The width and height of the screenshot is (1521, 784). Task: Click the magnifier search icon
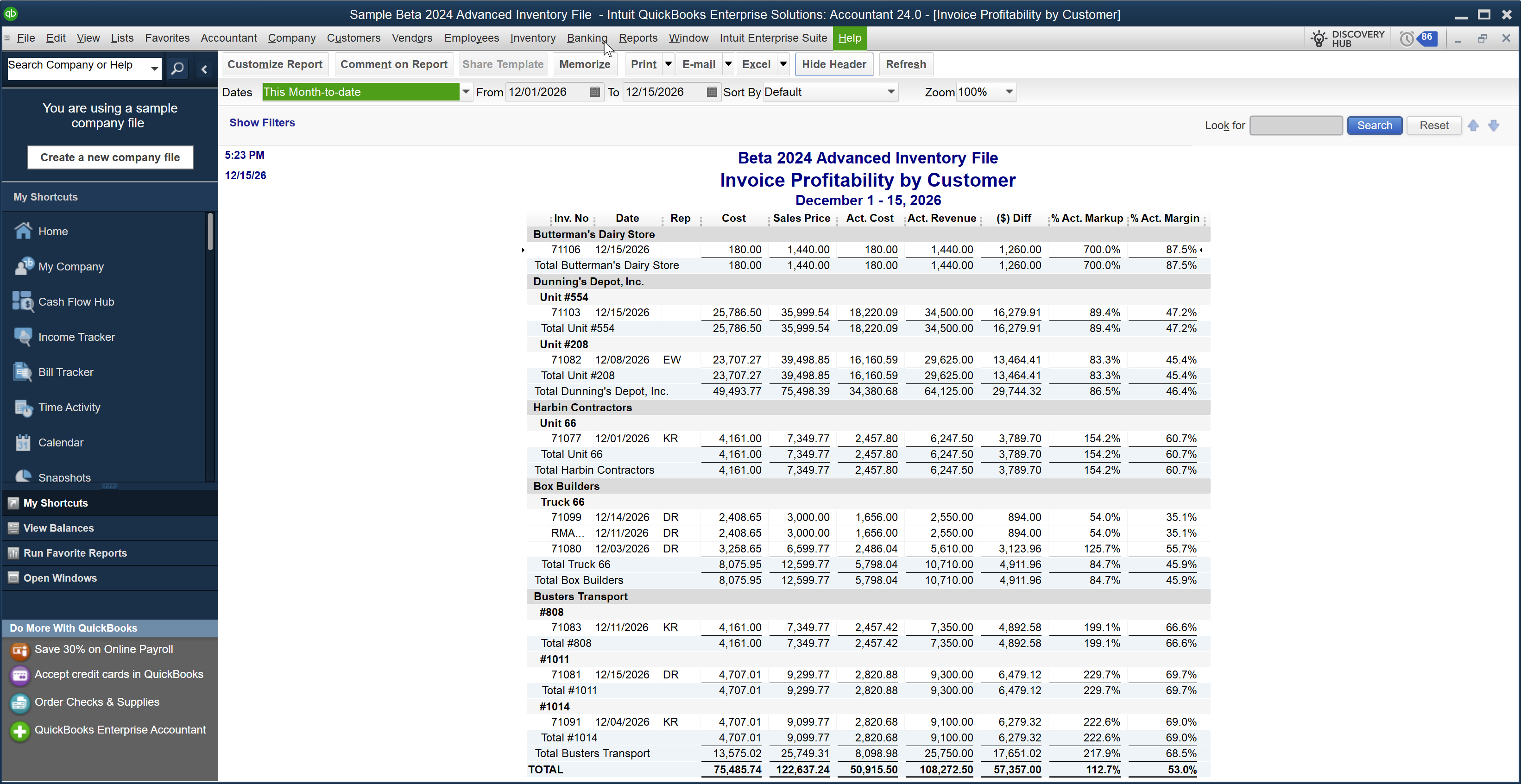click(177, 69)
